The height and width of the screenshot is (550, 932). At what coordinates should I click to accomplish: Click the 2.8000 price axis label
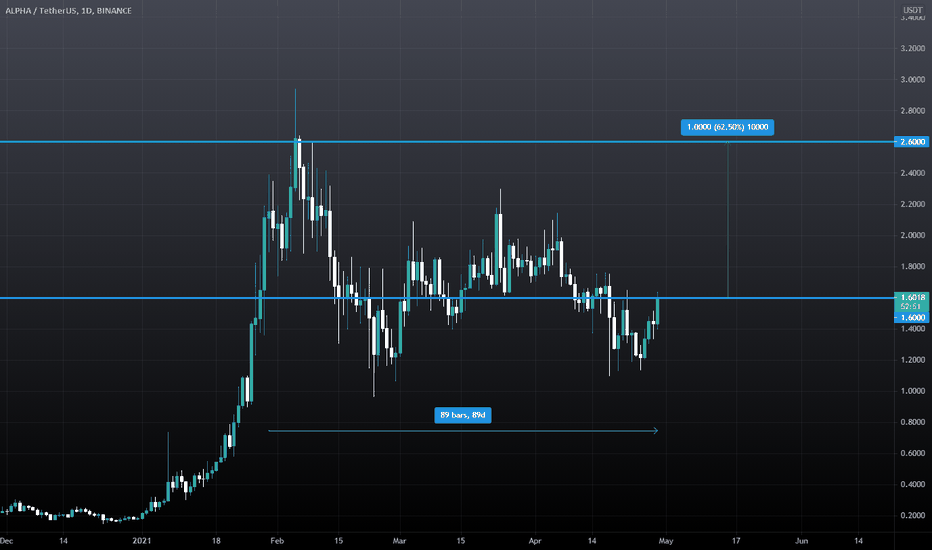click(912, 111)
